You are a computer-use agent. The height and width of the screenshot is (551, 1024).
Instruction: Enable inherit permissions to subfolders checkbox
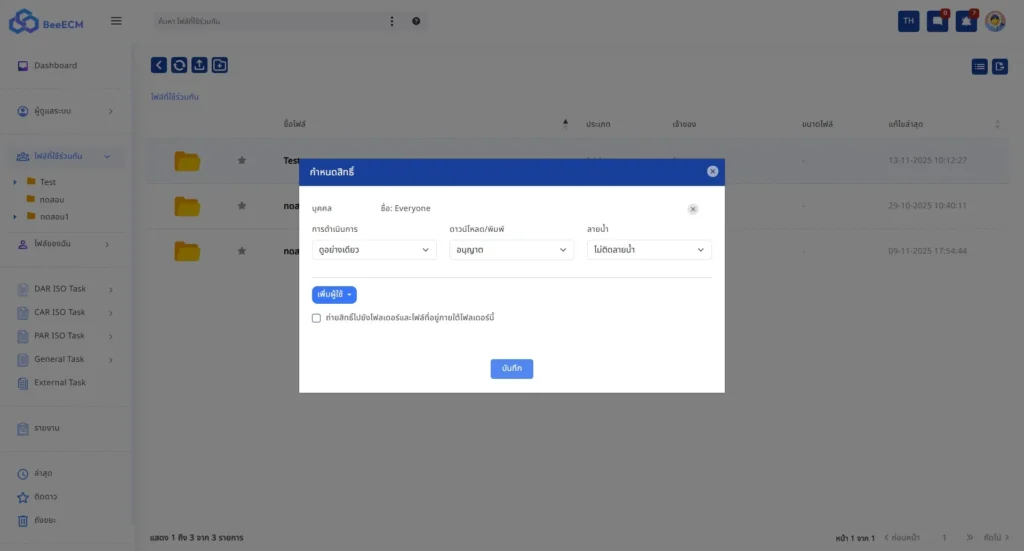[x=317, y=318]
